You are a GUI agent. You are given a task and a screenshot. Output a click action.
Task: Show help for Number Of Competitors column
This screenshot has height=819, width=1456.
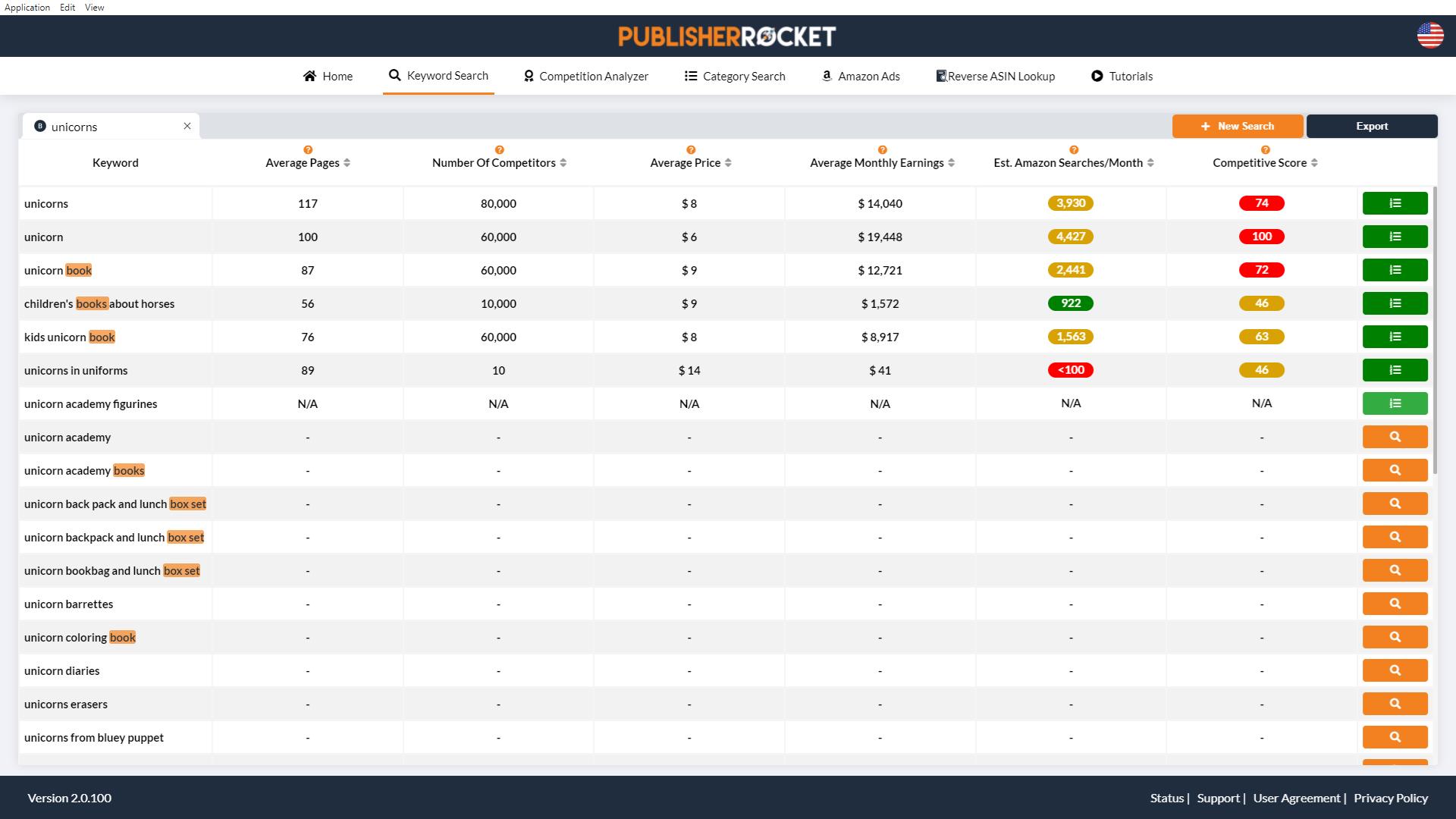(499, 150)
